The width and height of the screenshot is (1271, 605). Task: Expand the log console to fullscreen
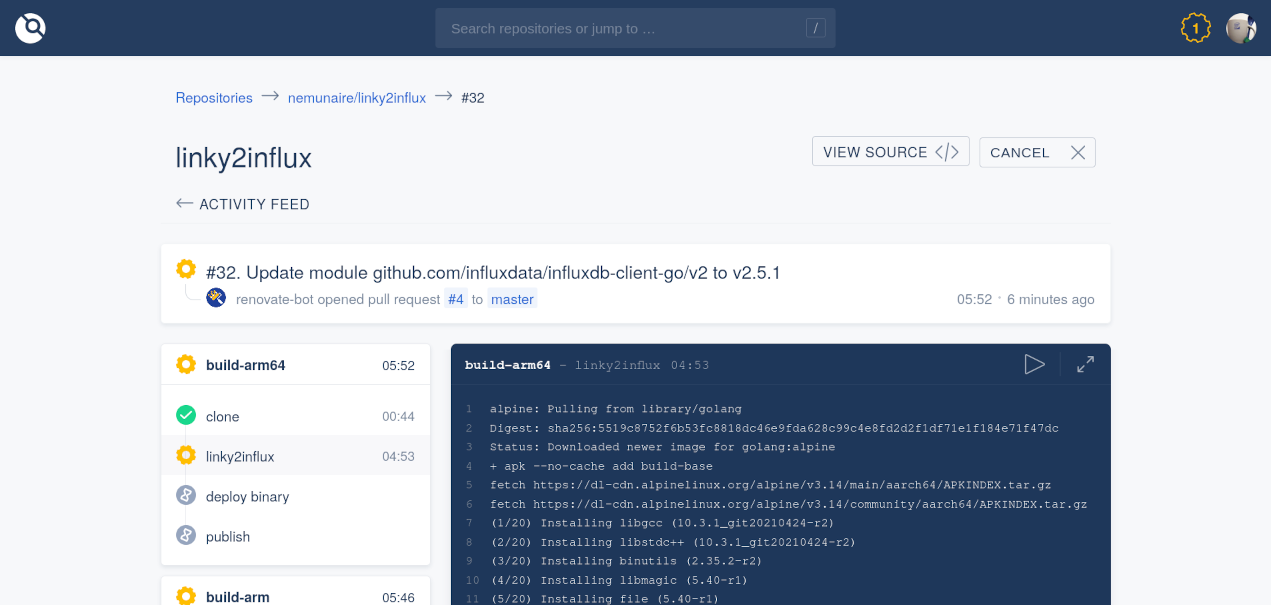click(1085, 365)
